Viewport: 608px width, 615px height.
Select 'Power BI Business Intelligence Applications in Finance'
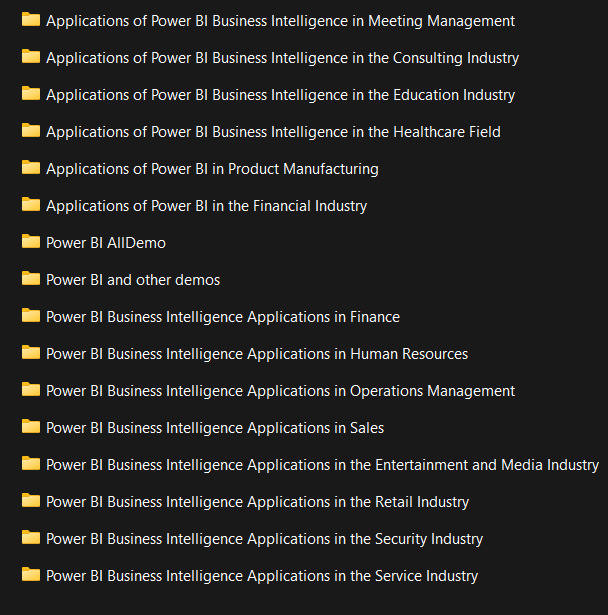tap(223, 317)
